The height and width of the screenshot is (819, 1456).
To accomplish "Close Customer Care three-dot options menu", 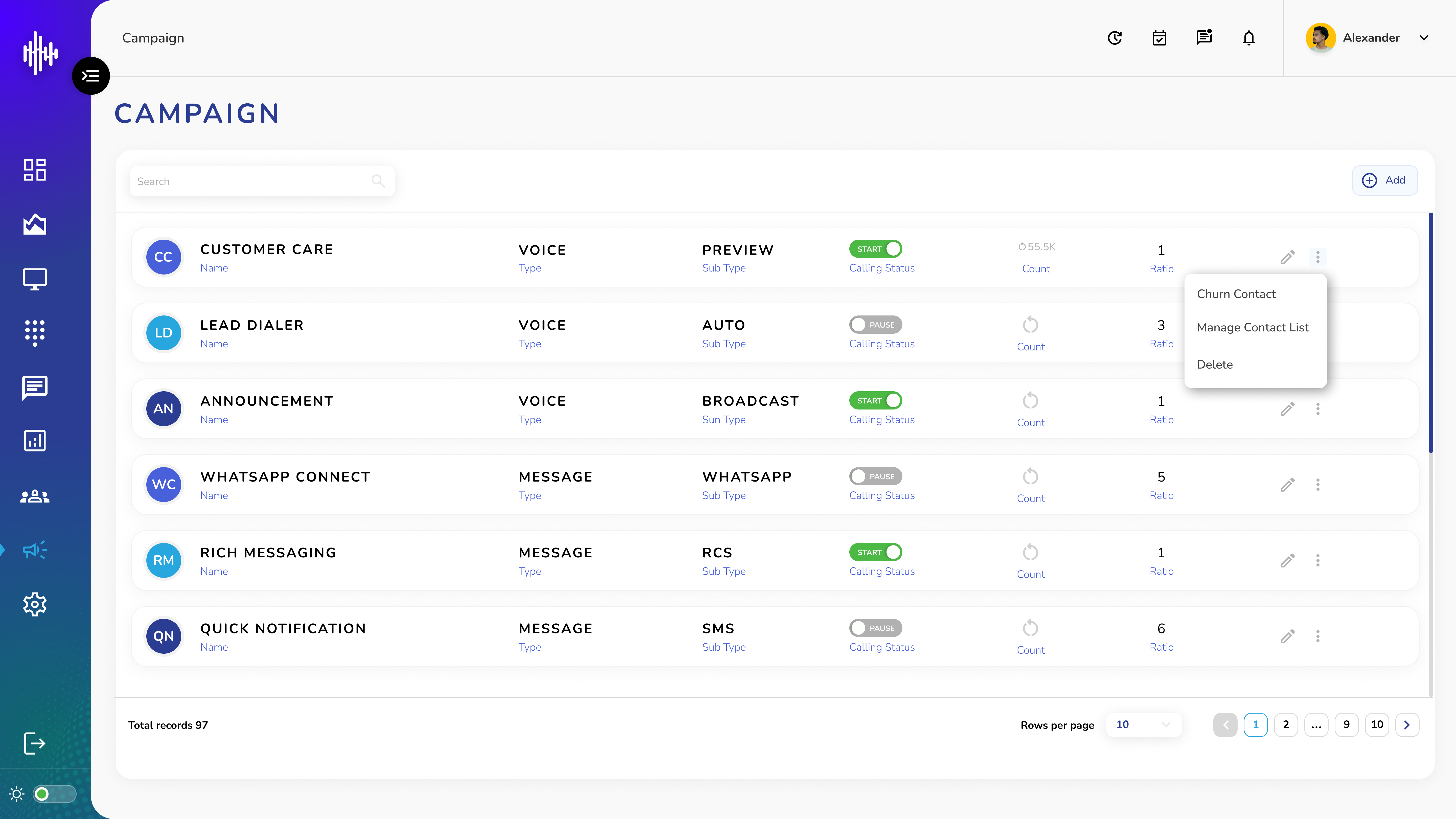I will click(x=1317, y=257).
